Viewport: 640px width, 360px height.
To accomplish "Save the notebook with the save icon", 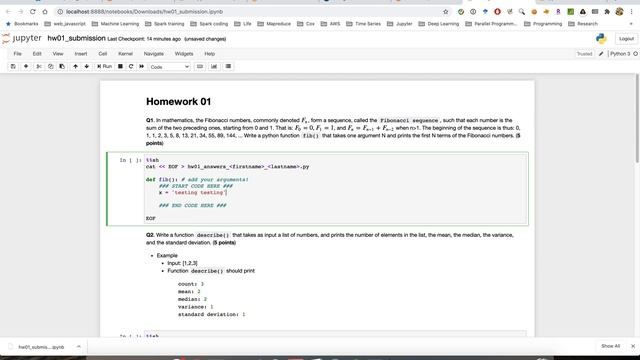I will tap(13, 67).
